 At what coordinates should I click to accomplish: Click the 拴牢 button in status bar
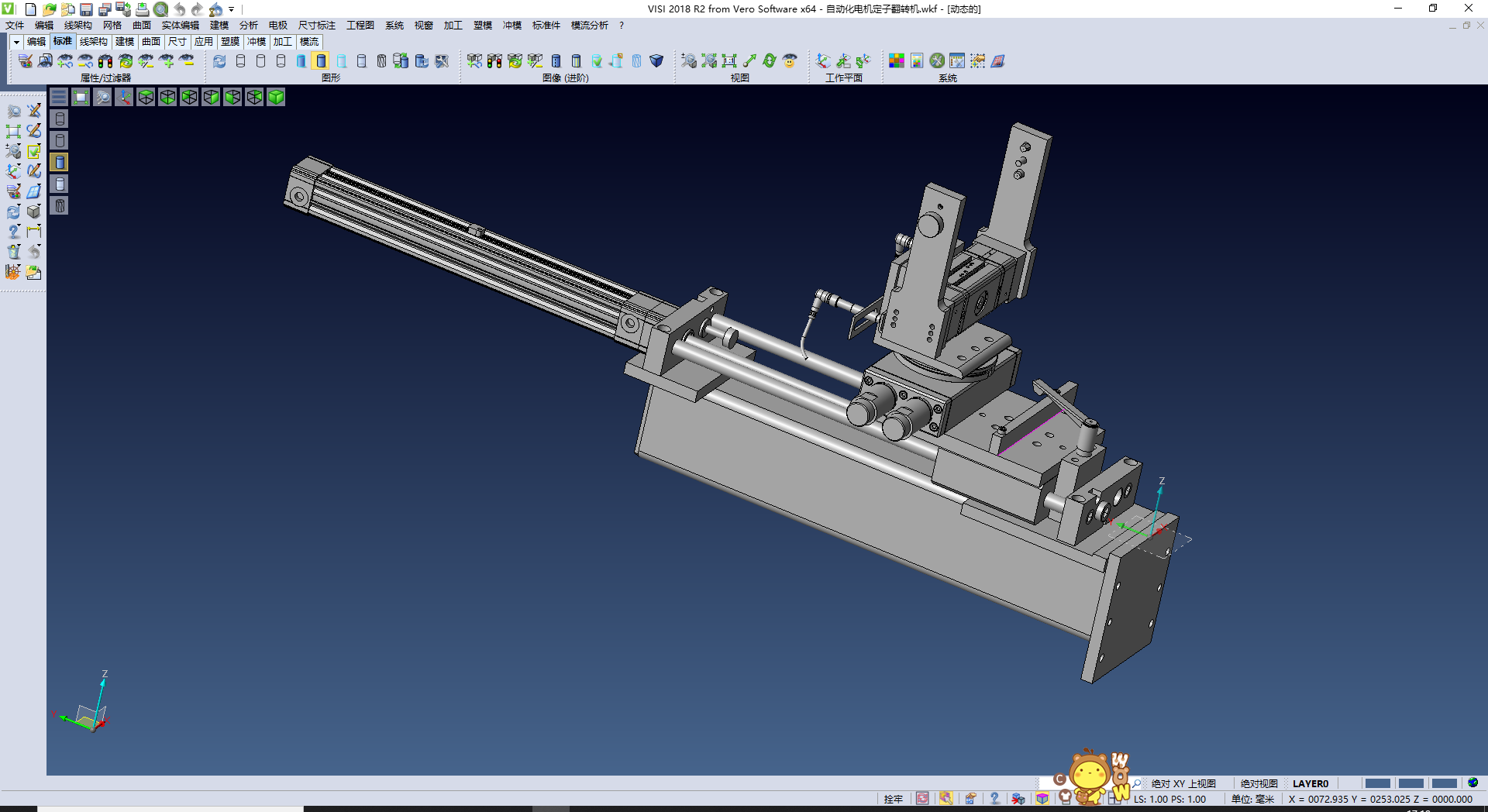point(893,799)
